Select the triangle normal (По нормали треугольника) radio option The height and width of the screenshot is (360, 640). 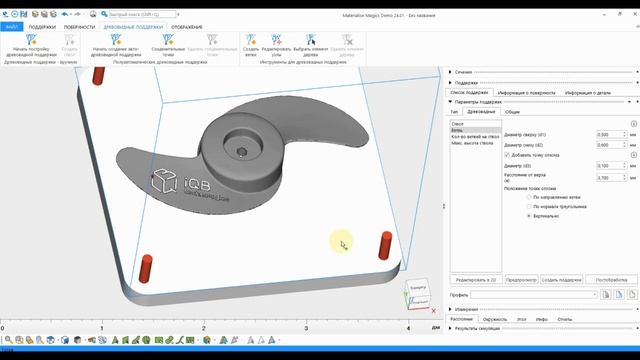(x=529, y=207)
